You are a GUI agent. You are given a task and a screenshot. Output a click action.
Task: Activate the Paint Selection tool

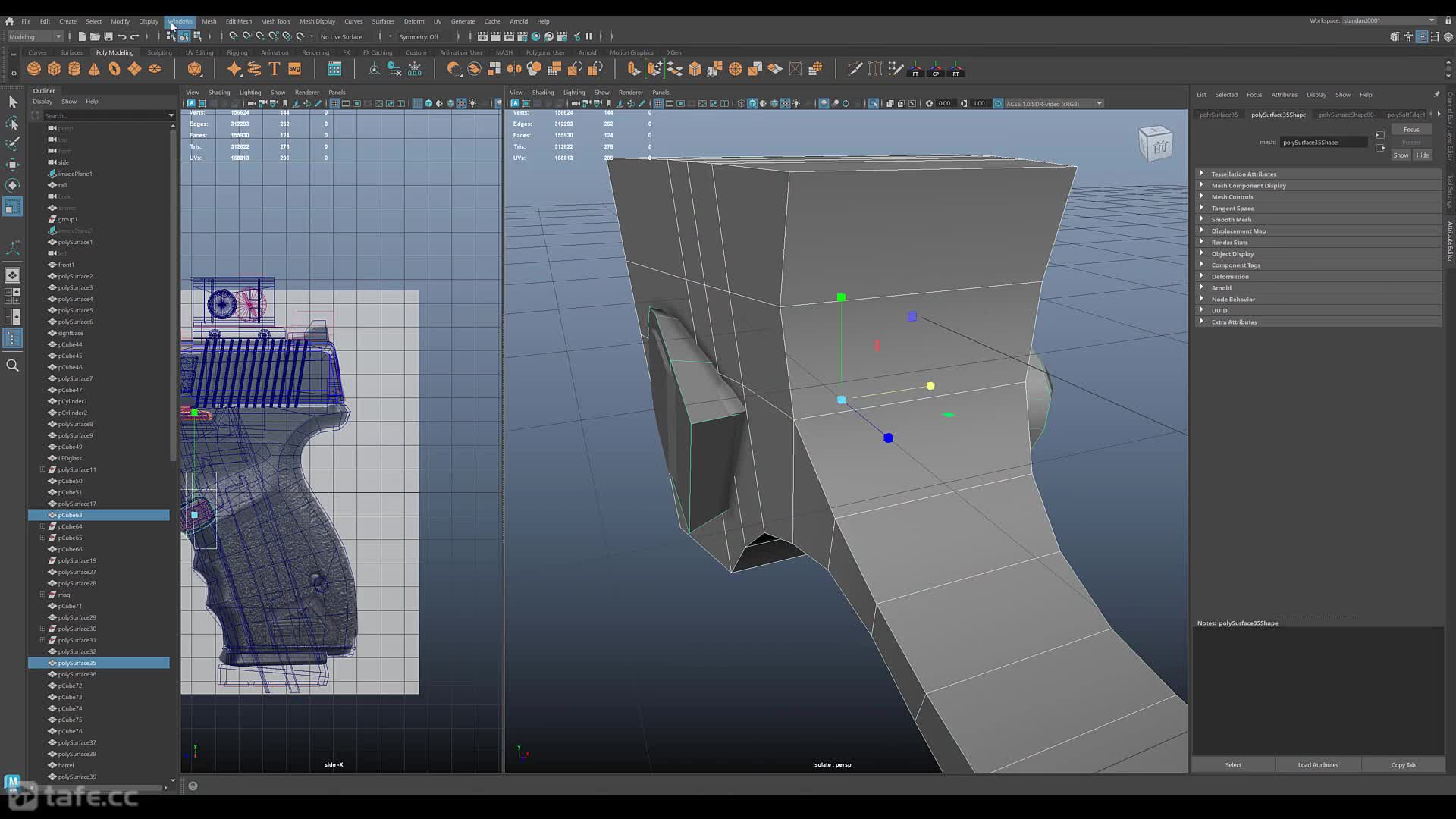click(x=12, y=143)
